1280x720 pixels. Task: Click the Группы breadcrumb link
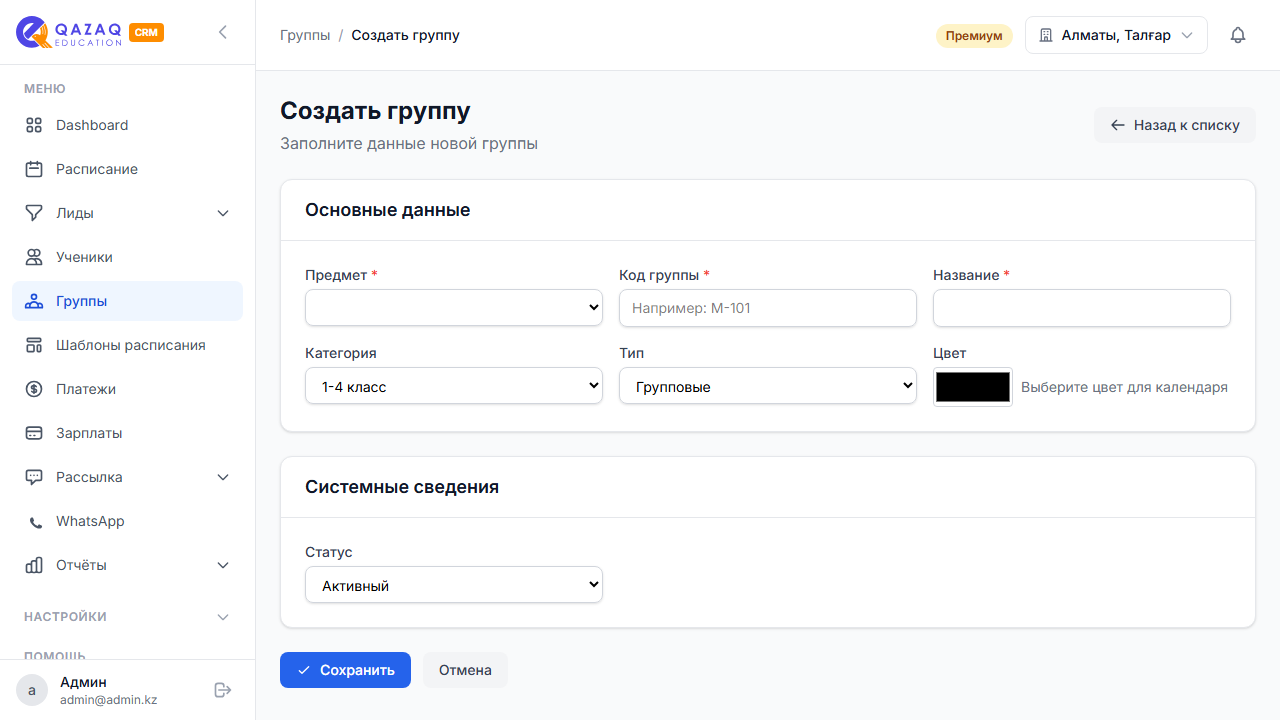click(305, 35)
